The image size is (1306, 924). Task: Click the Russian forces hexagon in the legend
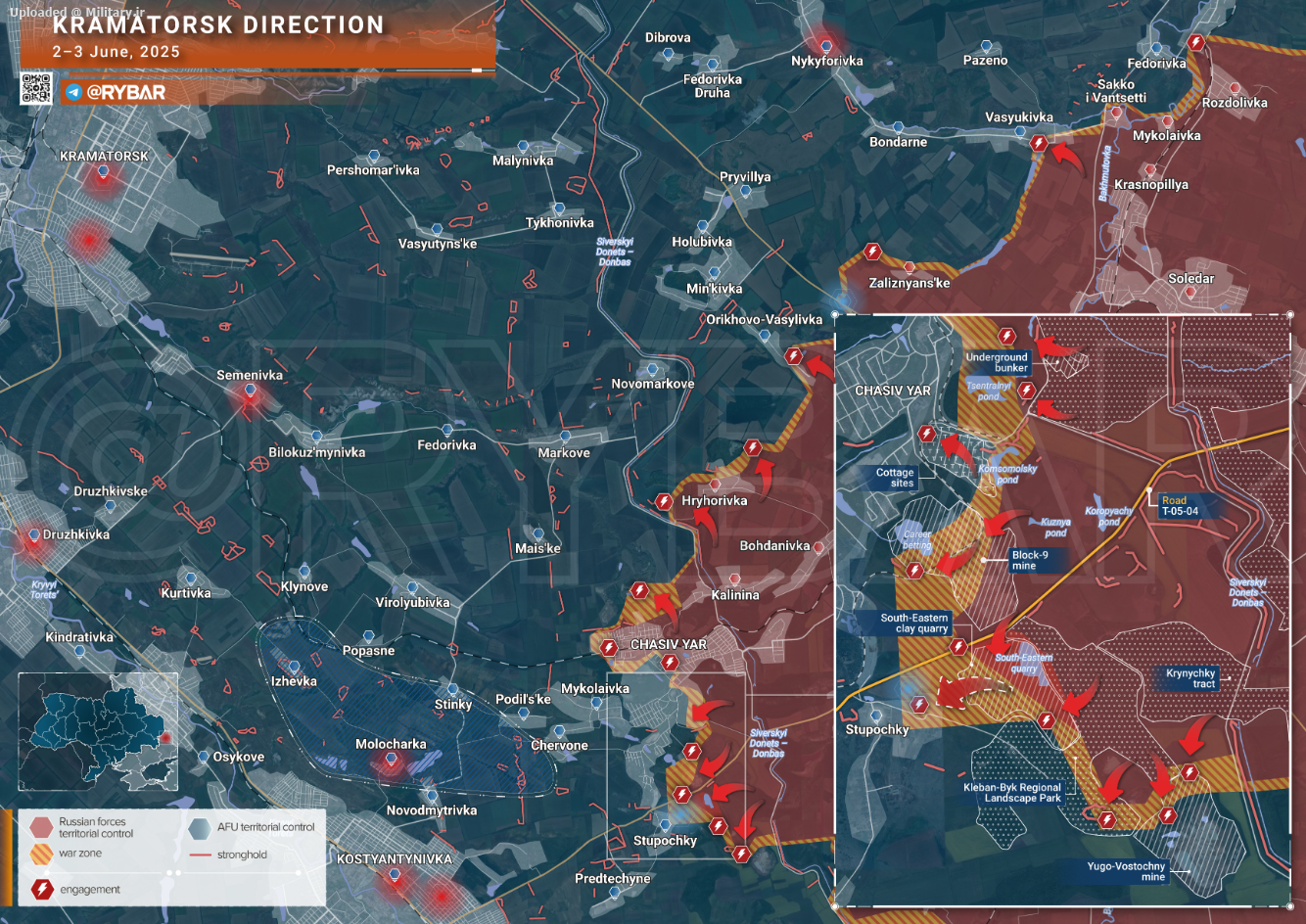(x=41, y=827)
